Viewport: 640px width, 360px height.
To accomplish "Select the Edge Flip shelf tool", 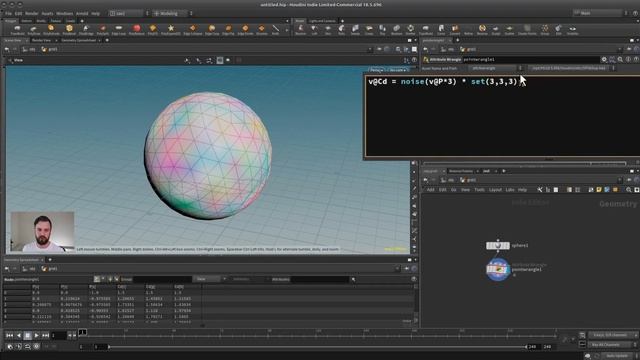I will click(228, 30).
